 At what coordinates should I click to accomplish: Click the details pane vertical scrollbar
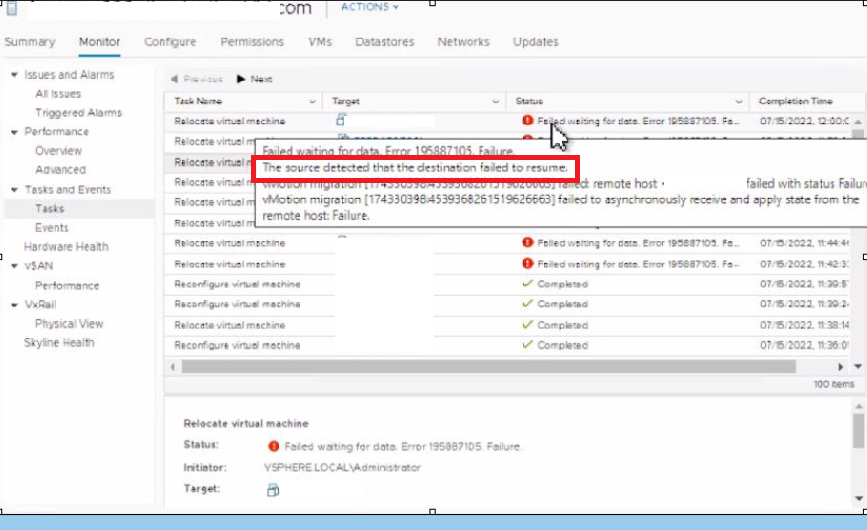click(x=858, y=430)
